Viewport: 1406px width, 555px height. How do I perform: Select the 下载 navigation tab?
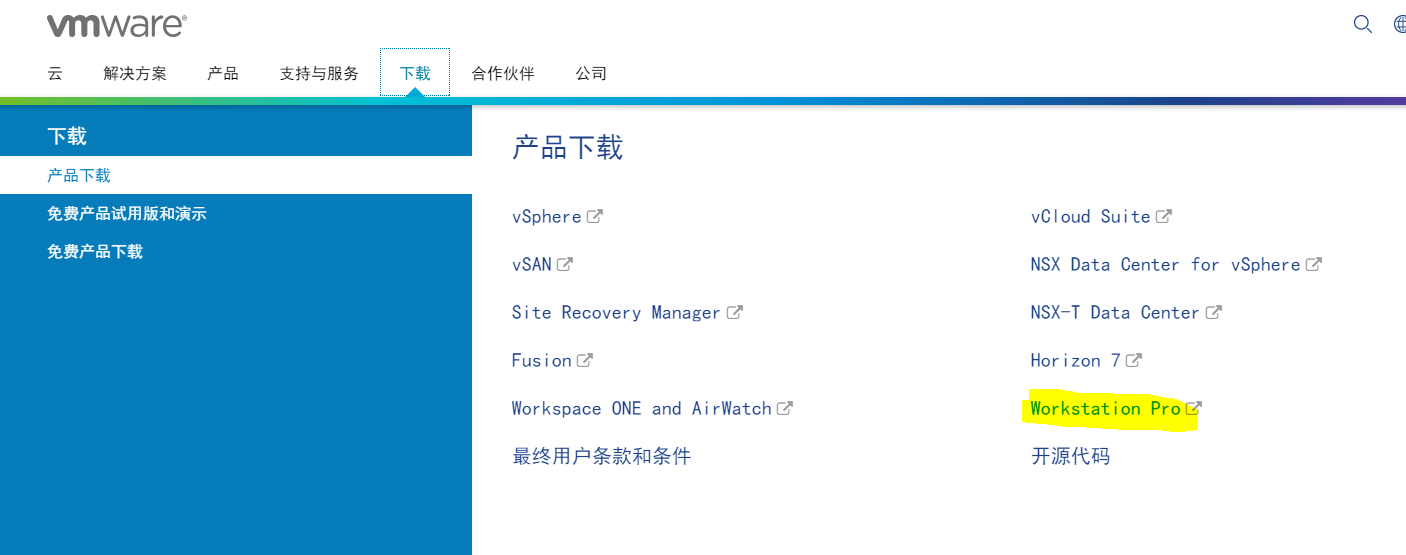coord(415,73)
